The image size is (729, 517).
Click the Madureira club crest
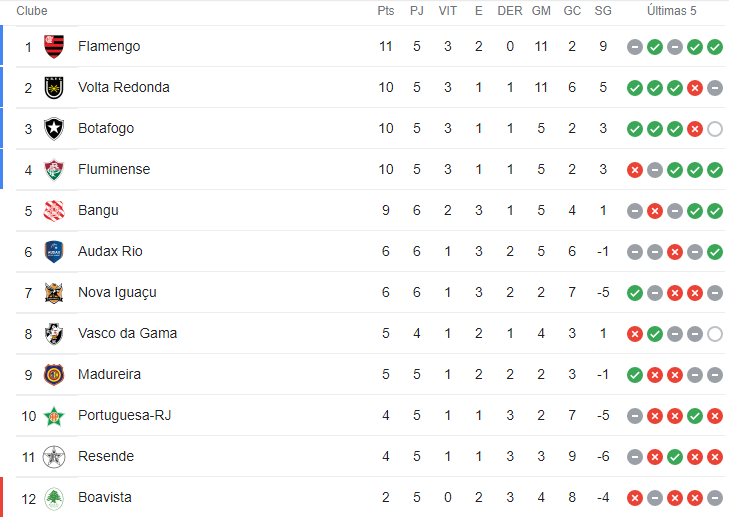[54, 374]
